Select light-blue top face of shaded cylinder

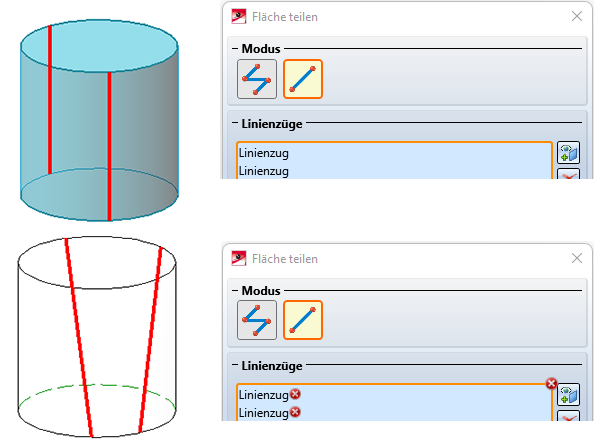pyautogui.click(x=99, y=45)
